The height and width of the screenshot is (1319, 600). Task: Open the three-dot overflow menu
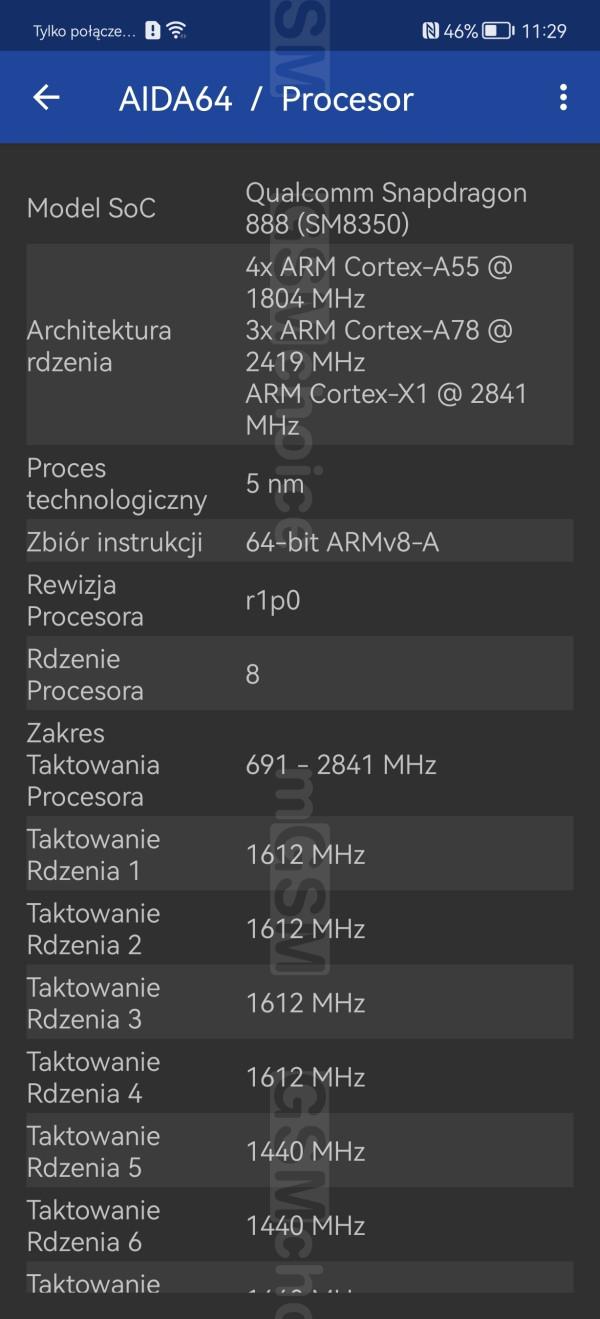click(x=563, y=97)
